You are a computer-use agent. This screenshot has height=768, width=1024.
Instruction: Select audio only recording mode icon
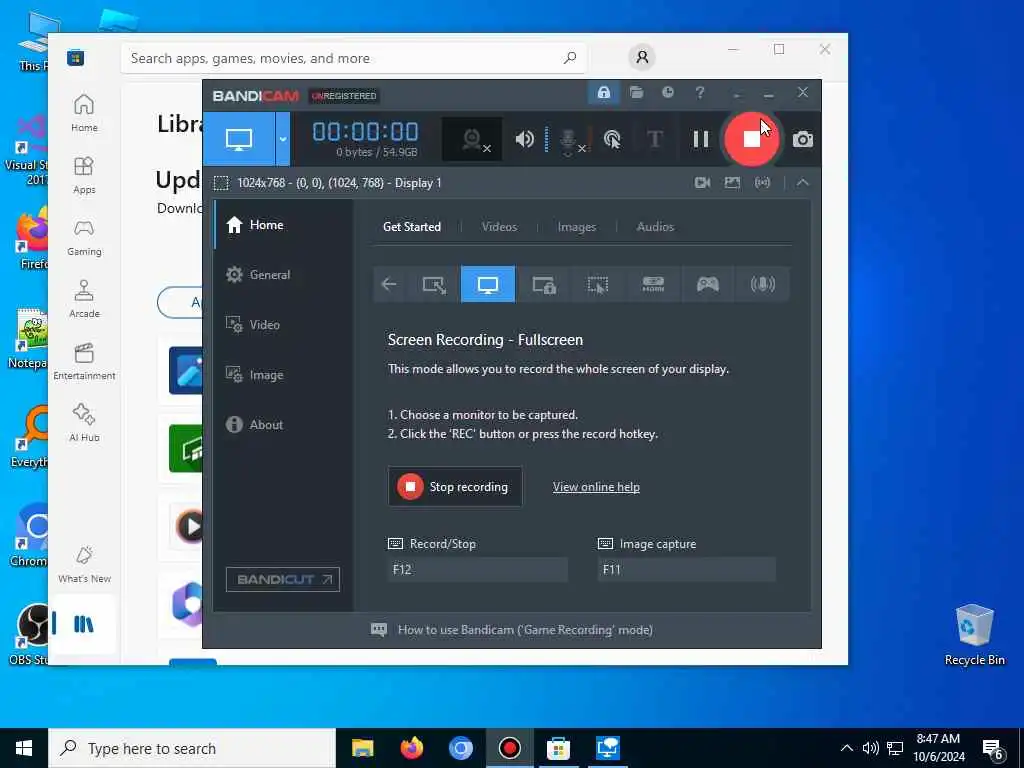point(762,284)
